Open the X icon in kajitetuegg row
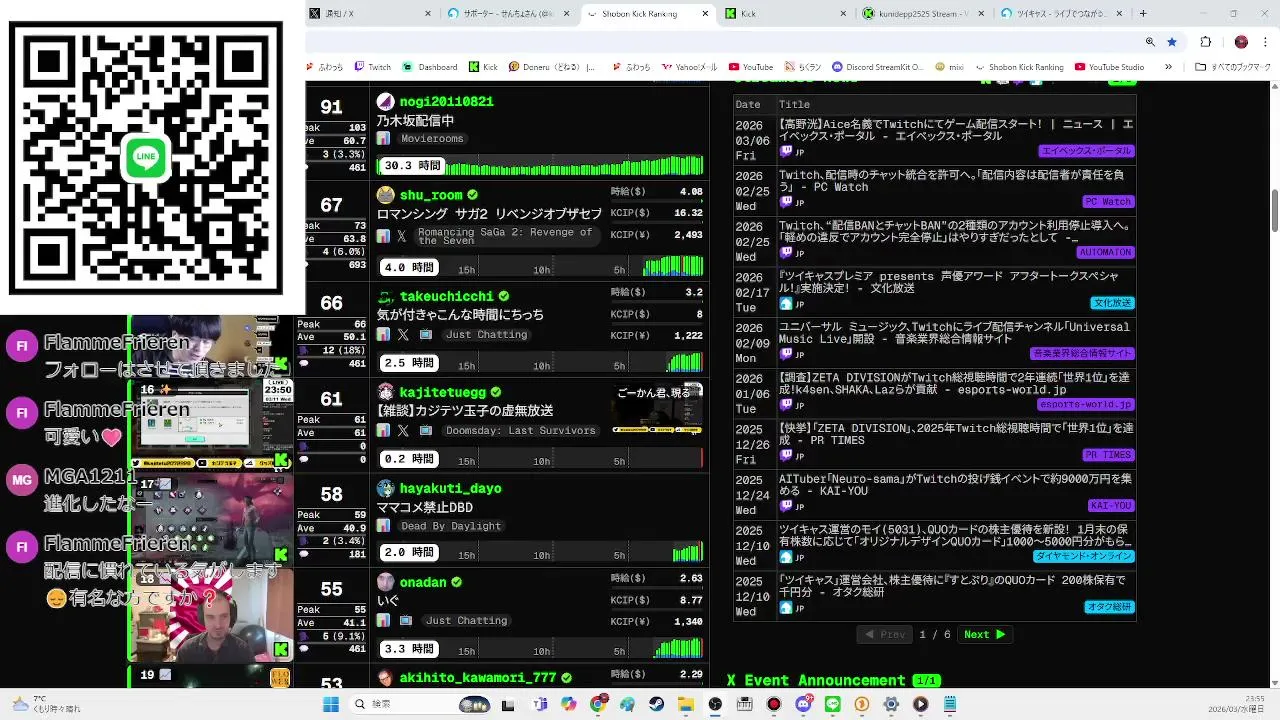Screen dimensions: 1280x720 (402, 430)
